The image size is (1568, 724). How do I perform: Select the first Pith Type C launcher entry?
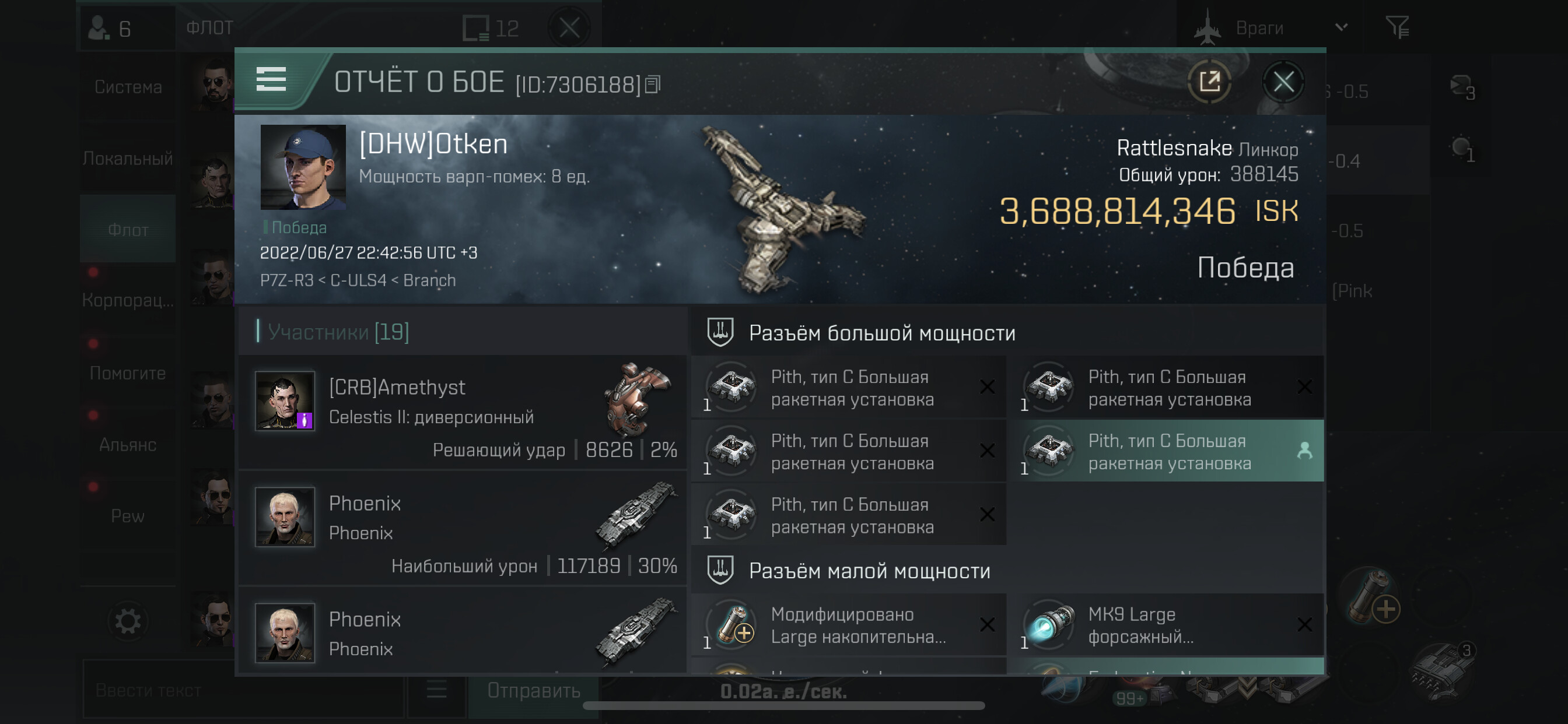849,388
